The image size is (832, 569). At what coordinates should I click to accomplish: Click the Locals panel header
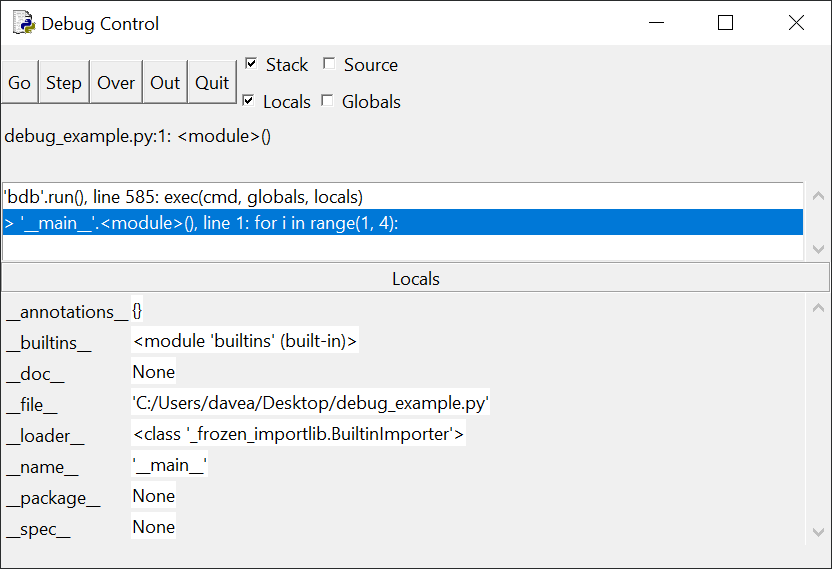[415, 279]
